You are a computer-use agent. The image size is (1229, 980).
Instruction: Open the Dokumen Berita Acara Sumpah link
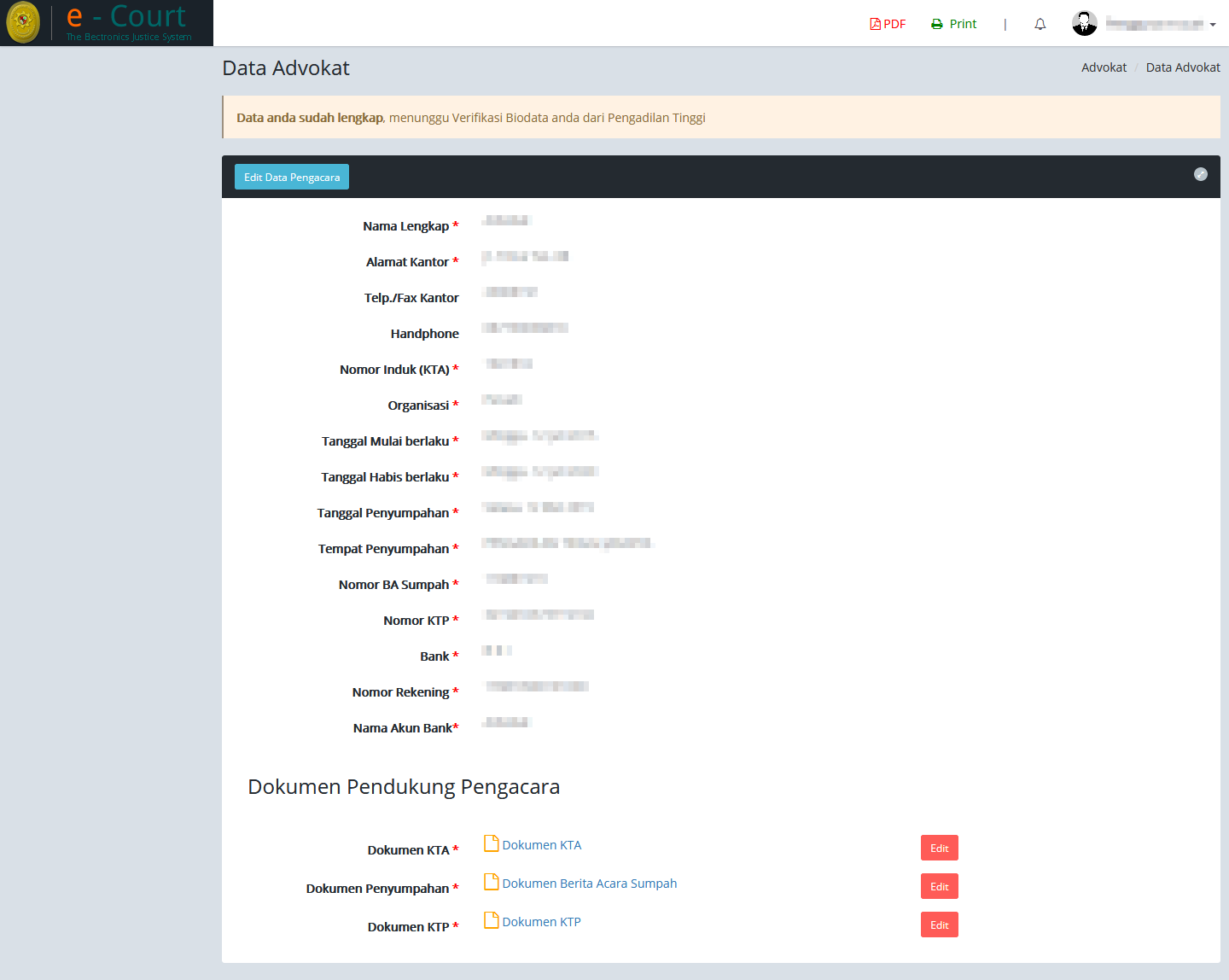(589, 884)
